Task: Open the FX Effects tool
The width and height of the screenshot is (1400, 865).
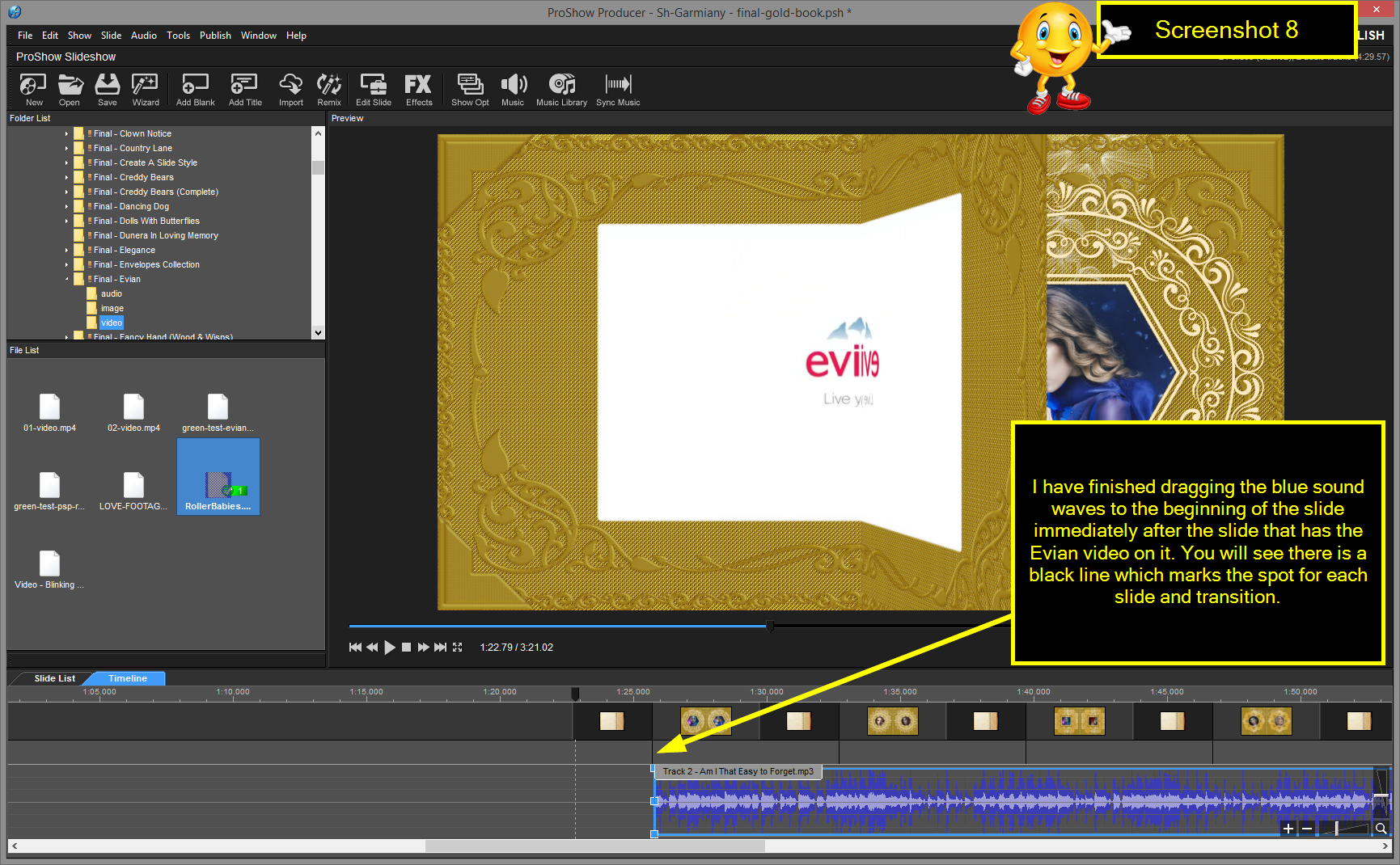Action: (419, 89)
